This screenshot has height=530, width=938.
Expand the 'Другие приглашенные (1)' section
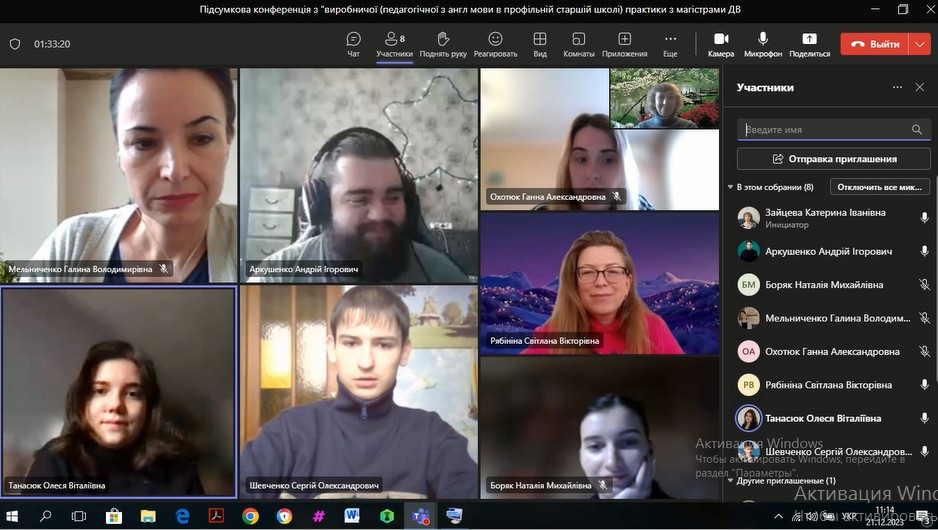730,481
